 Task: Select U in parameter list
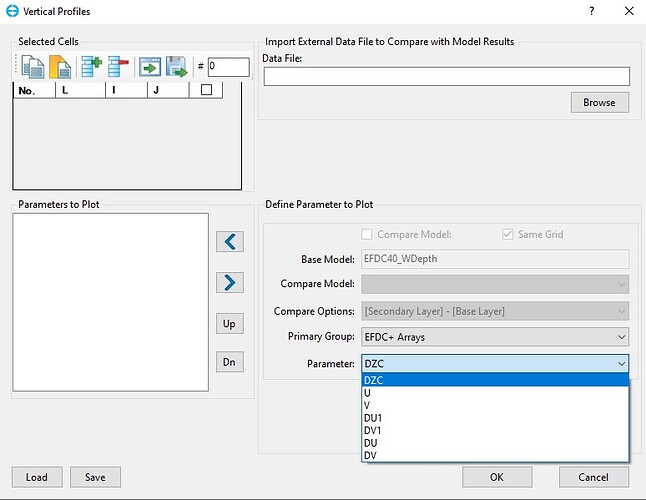495,393
